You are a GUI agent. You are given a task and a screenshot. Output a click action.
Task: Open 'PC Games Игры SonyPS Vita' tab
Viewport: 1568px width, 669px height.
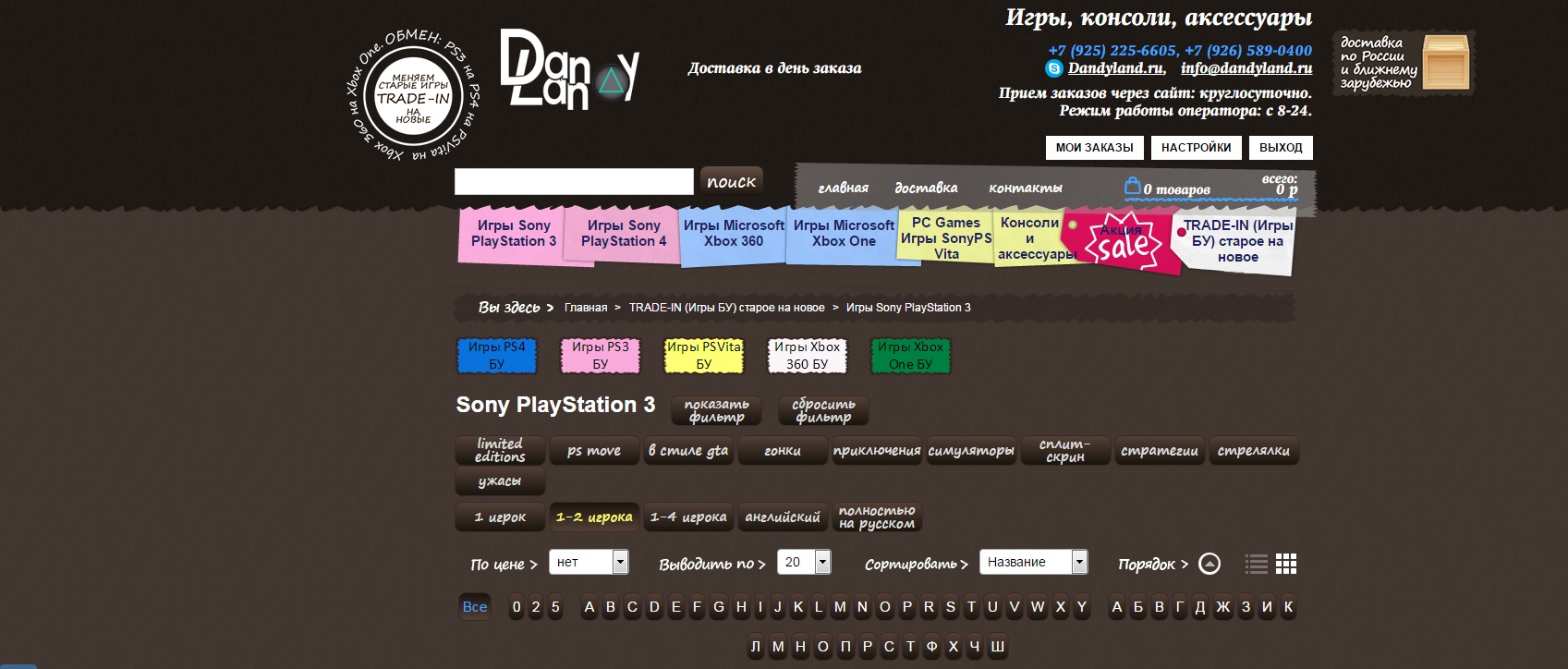pos(946,238)
